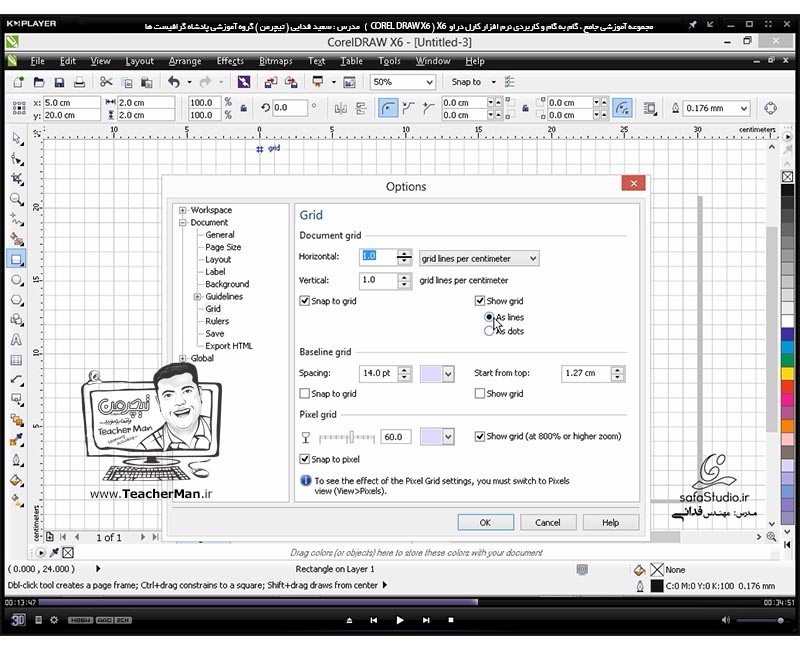
Task: Select the Table tool
Action: coord(17,360)
